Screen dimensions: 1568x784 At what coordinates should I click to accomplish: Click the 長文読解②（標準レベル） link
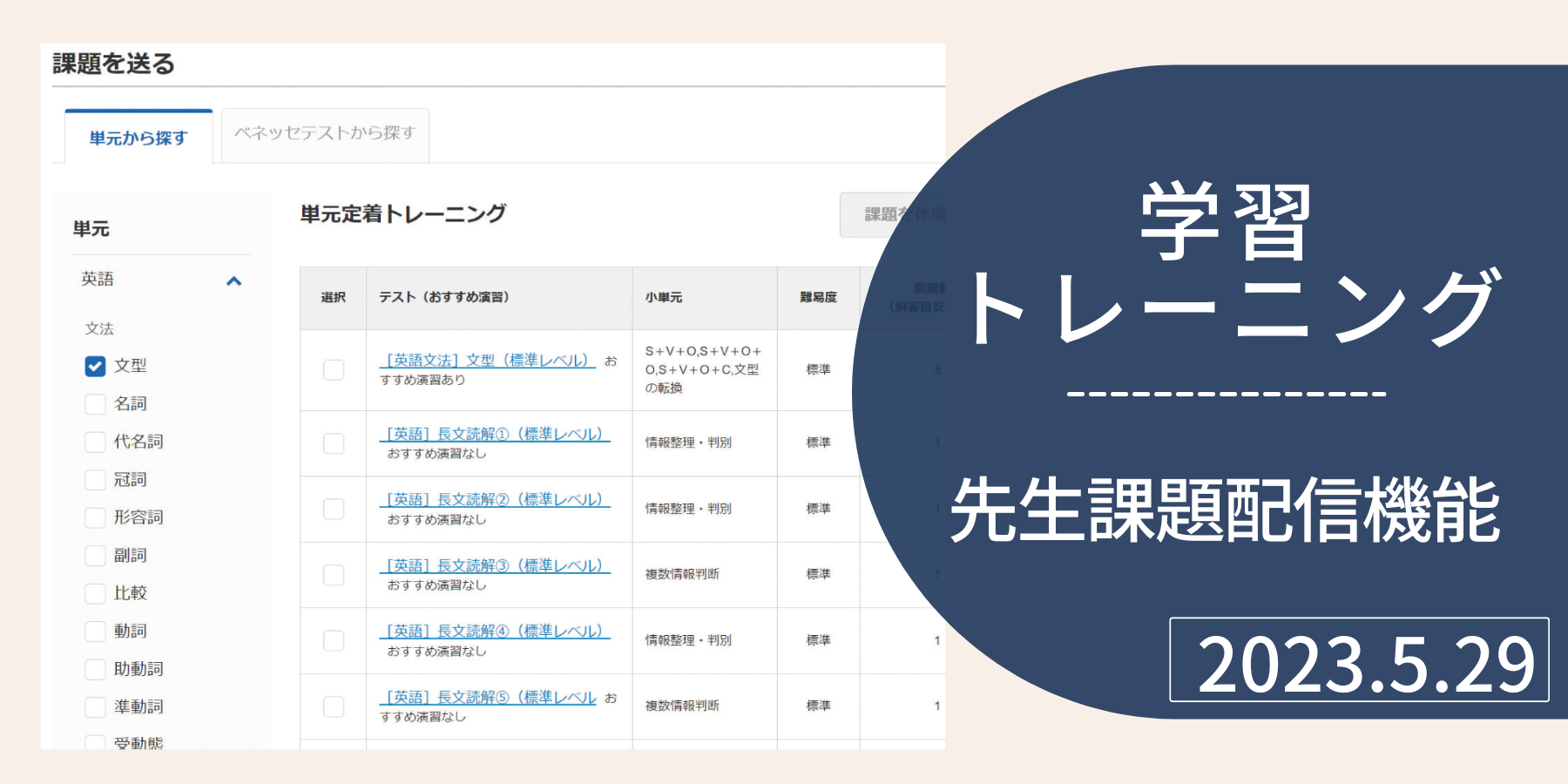point(495,500)
